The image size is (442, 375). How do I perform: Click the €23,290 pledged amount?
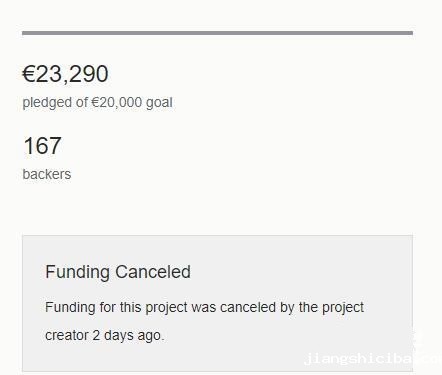65,74
